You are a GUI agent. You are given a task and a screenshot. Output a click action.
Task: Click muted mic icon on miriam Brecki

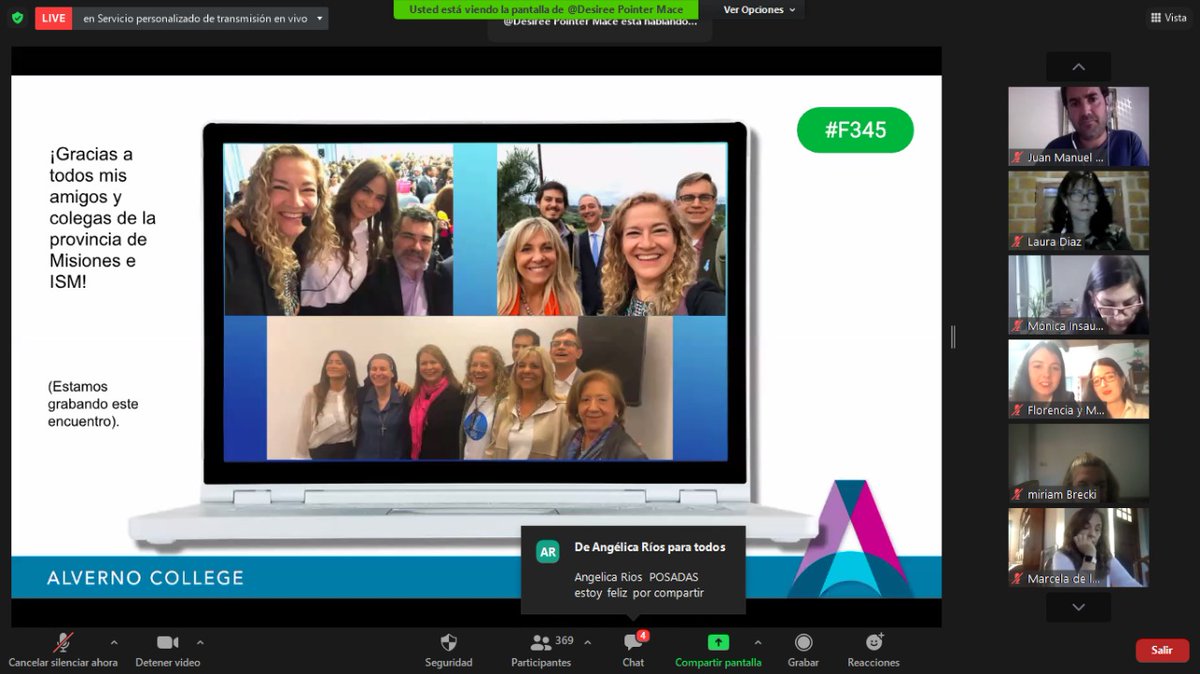tap(1018, 495)
